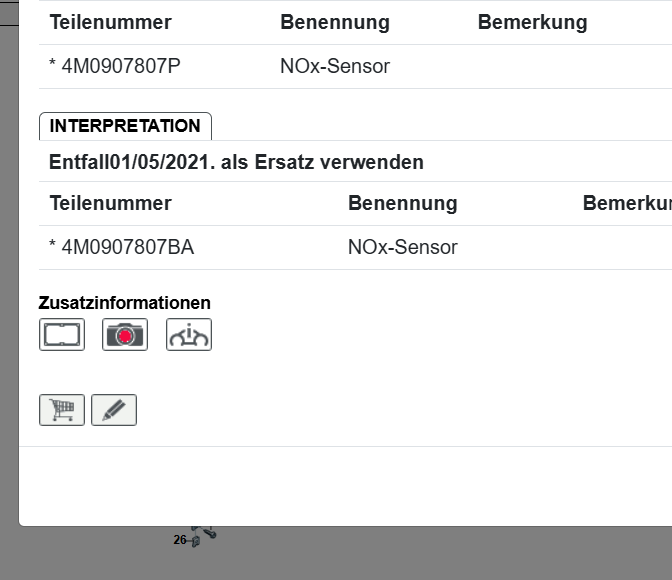The height and width of the screenshot is (580, 672).
Task: Open the vehicle info icon
Action: (189, 335)
